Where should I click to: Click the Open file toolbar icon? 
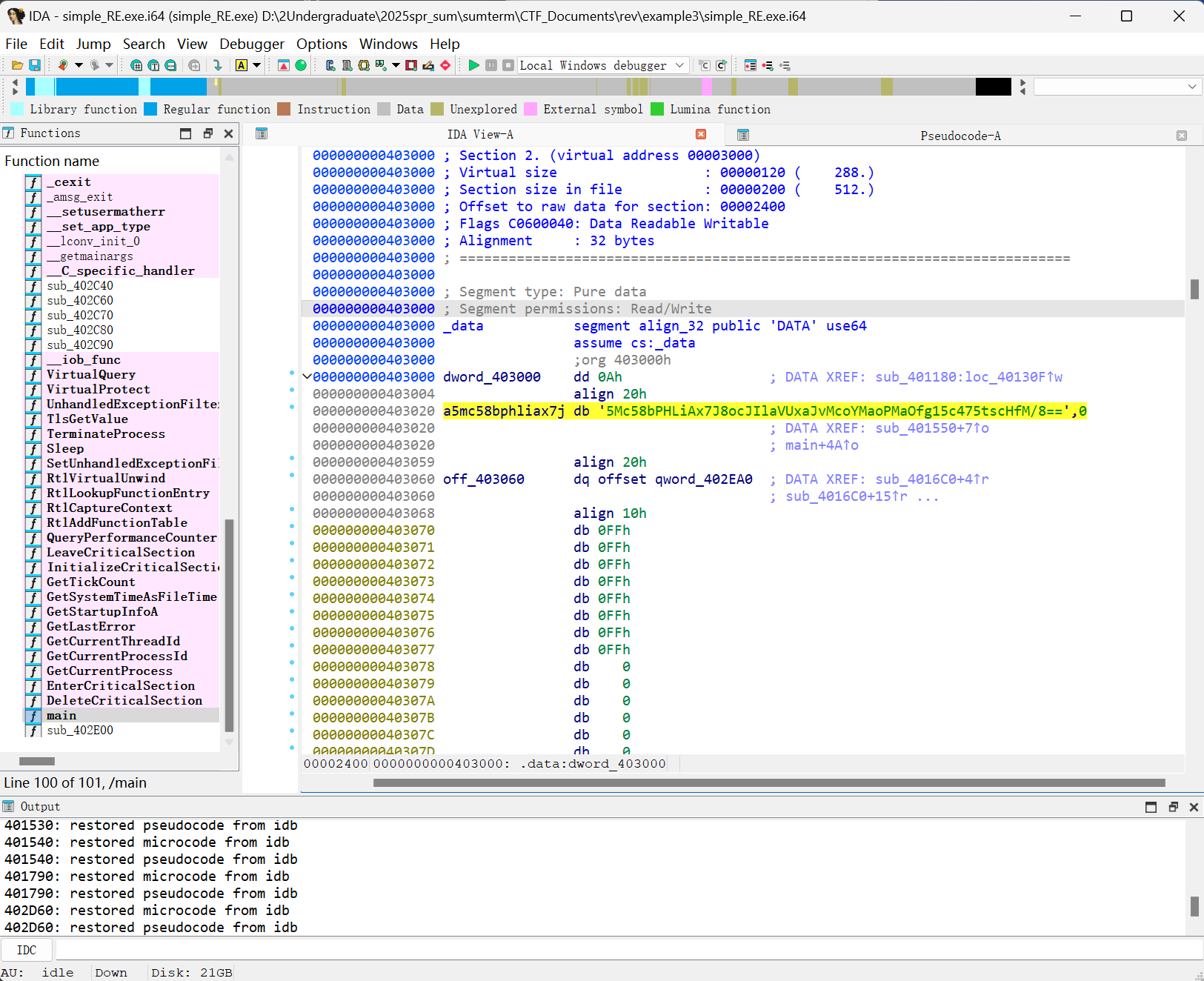(17, 65)
